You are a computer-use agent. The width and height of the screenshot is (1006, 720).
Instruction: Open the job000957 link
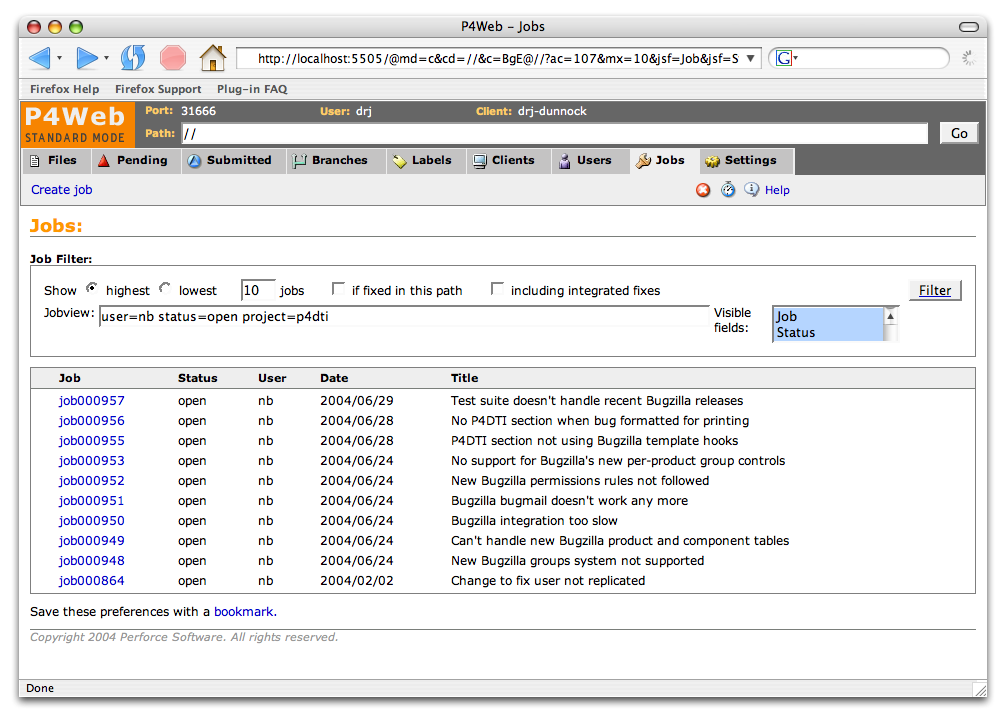coord(92,401)
